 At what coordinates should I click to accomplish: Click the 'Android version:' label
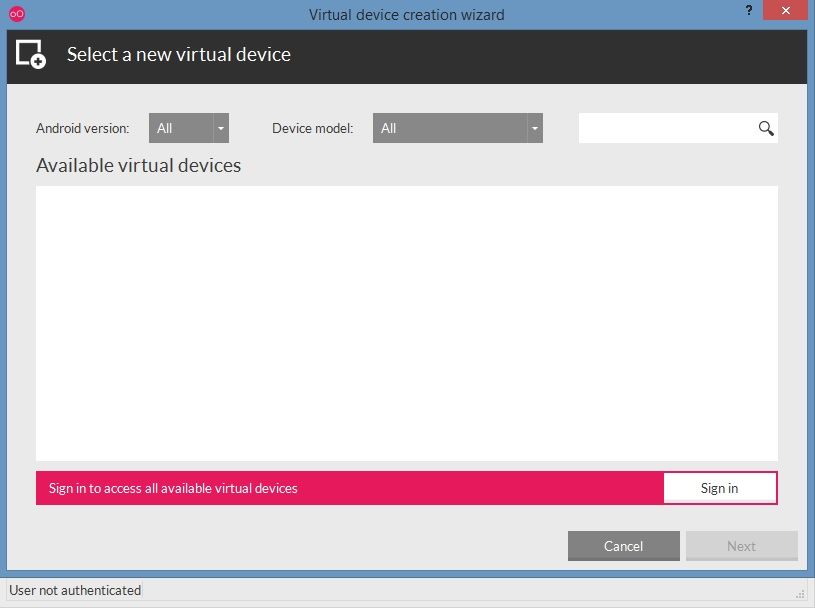[x=83, y=128]
